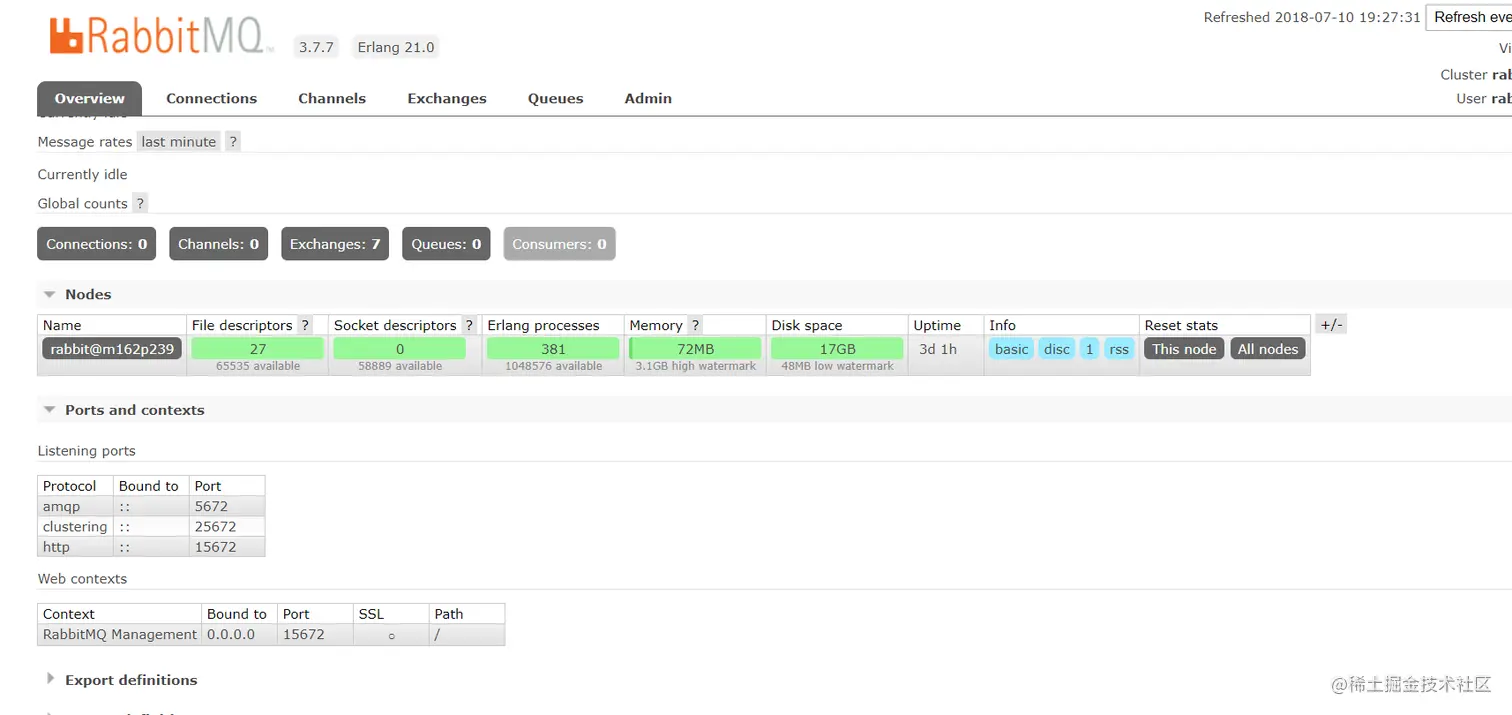Reset stats for This node
1512x715 pixels.
(1184, 349)
